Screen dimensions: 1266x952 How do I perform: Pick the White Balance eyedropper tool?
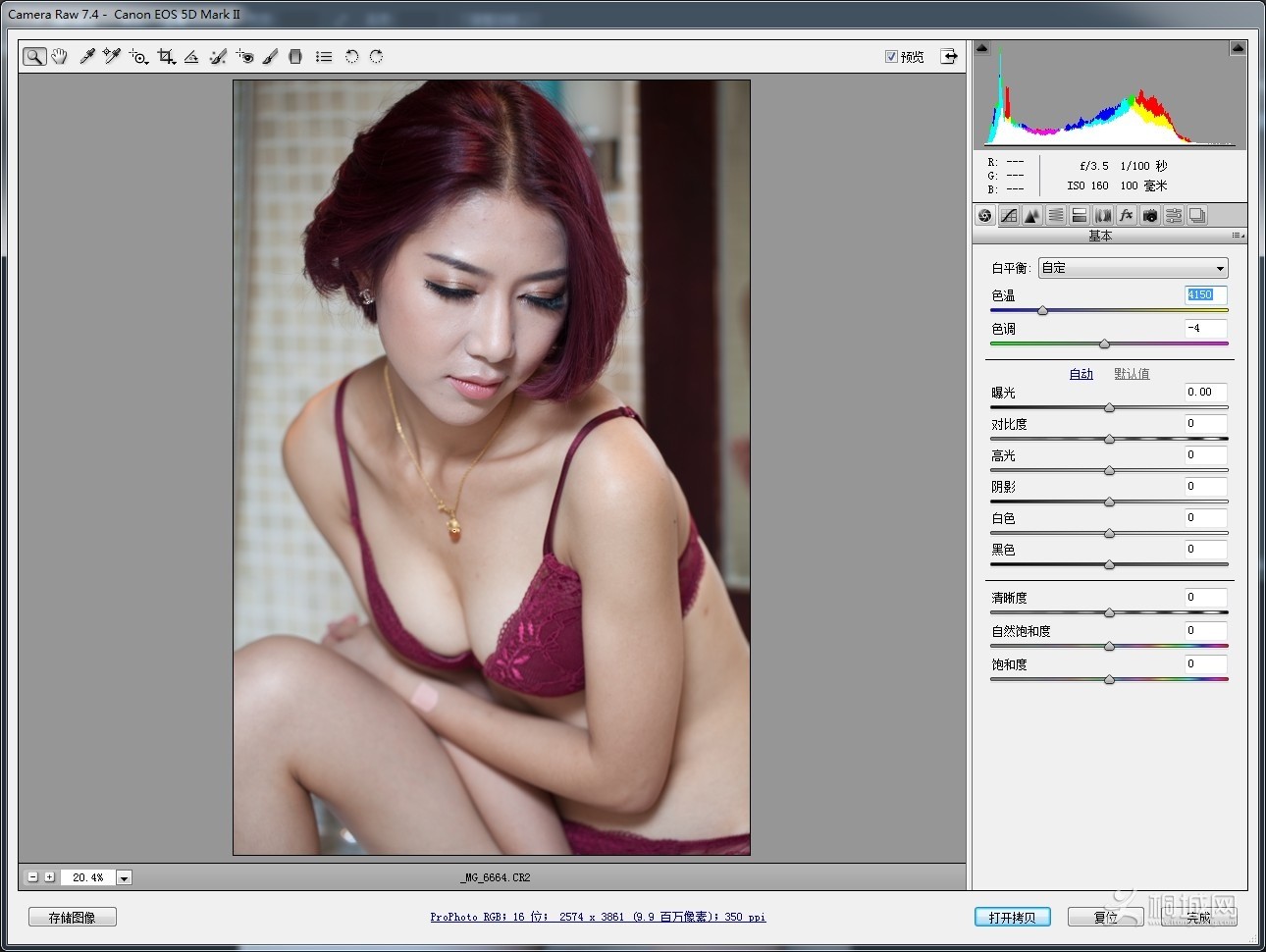pyautogui.click(x=87, y=57)
